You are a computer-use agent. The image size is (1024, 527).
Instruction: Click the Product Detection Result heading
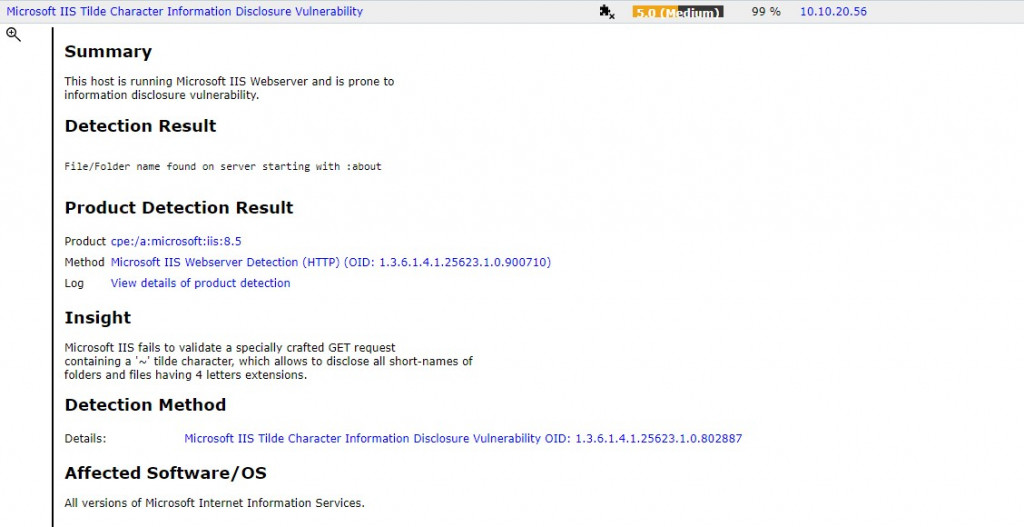pos(179,207)
